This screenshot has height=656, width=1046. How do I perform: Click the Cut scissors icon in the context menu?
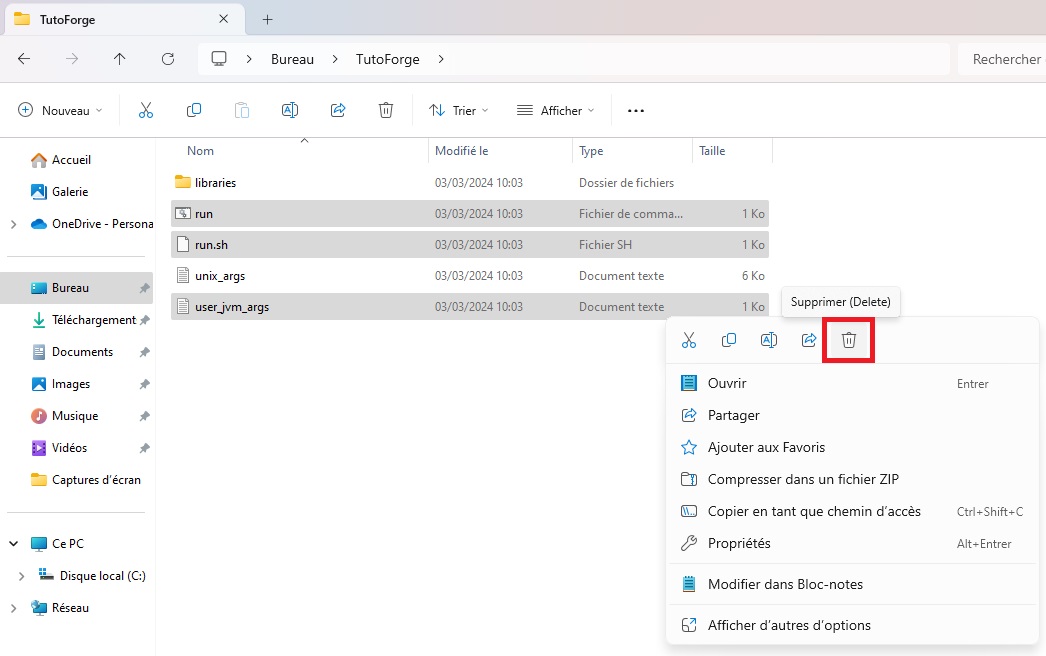click(x=688, y=340)
